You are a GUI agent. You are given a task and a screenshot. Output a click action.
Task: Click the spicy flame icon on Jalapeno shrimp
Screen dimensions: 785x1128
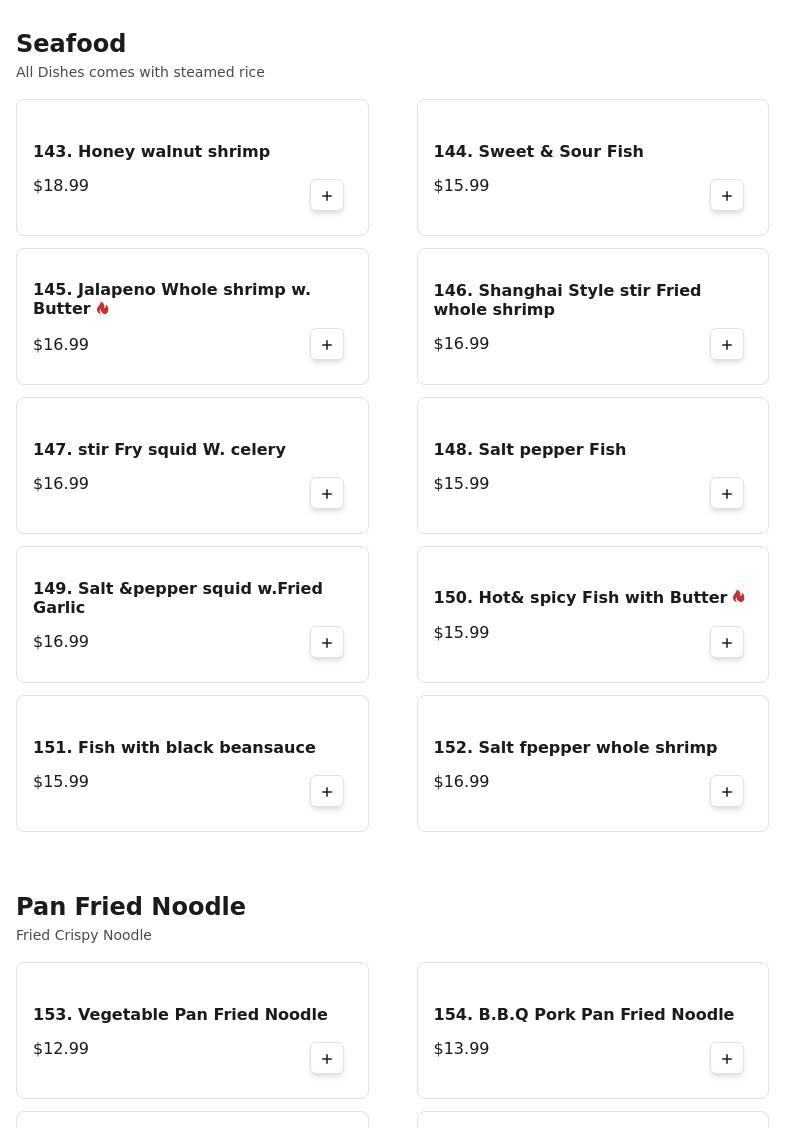103,309
